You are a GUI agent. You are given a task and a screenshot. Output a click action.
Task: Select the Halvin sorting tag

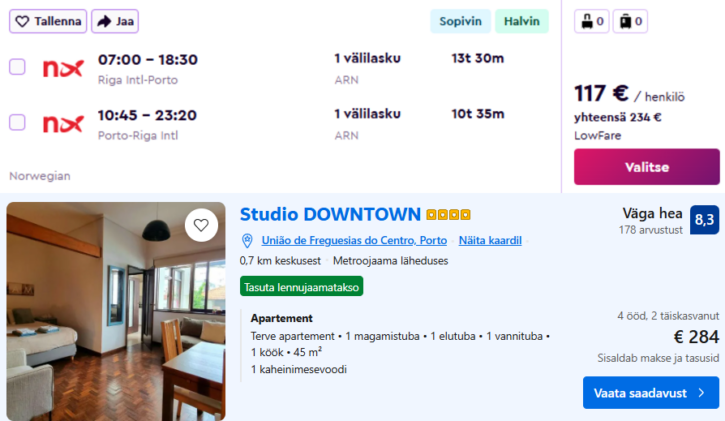click(521, 21)
